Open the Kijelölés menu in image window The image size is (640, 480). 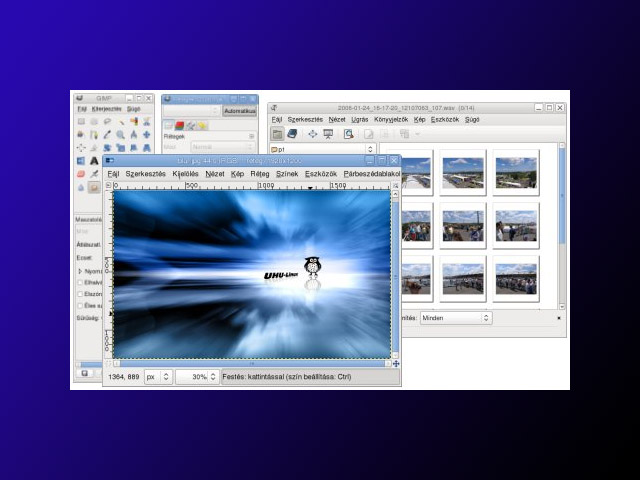coord(185,173)
